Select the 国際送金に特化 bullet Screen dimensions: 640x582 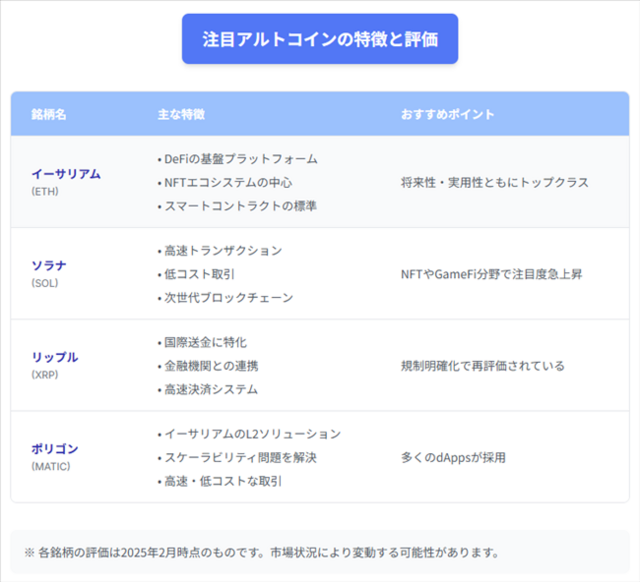tap(202, 342)
